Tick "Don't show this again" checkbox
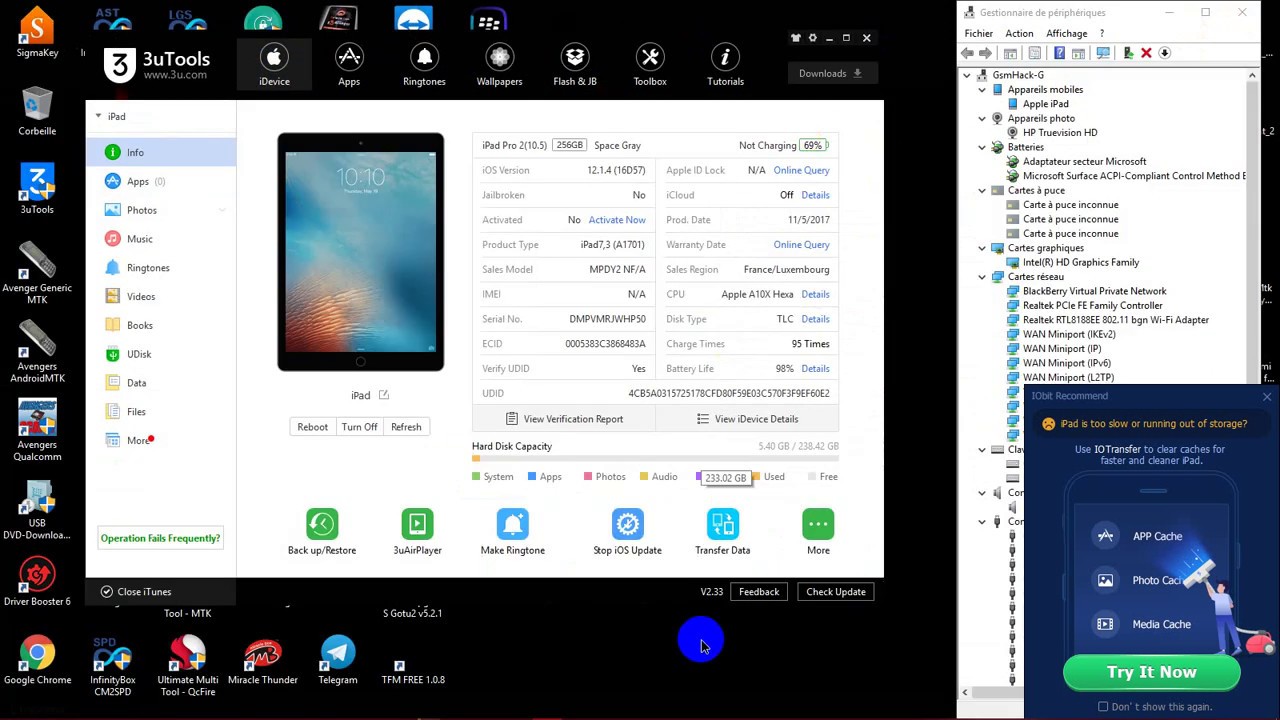 point(1103,707)
